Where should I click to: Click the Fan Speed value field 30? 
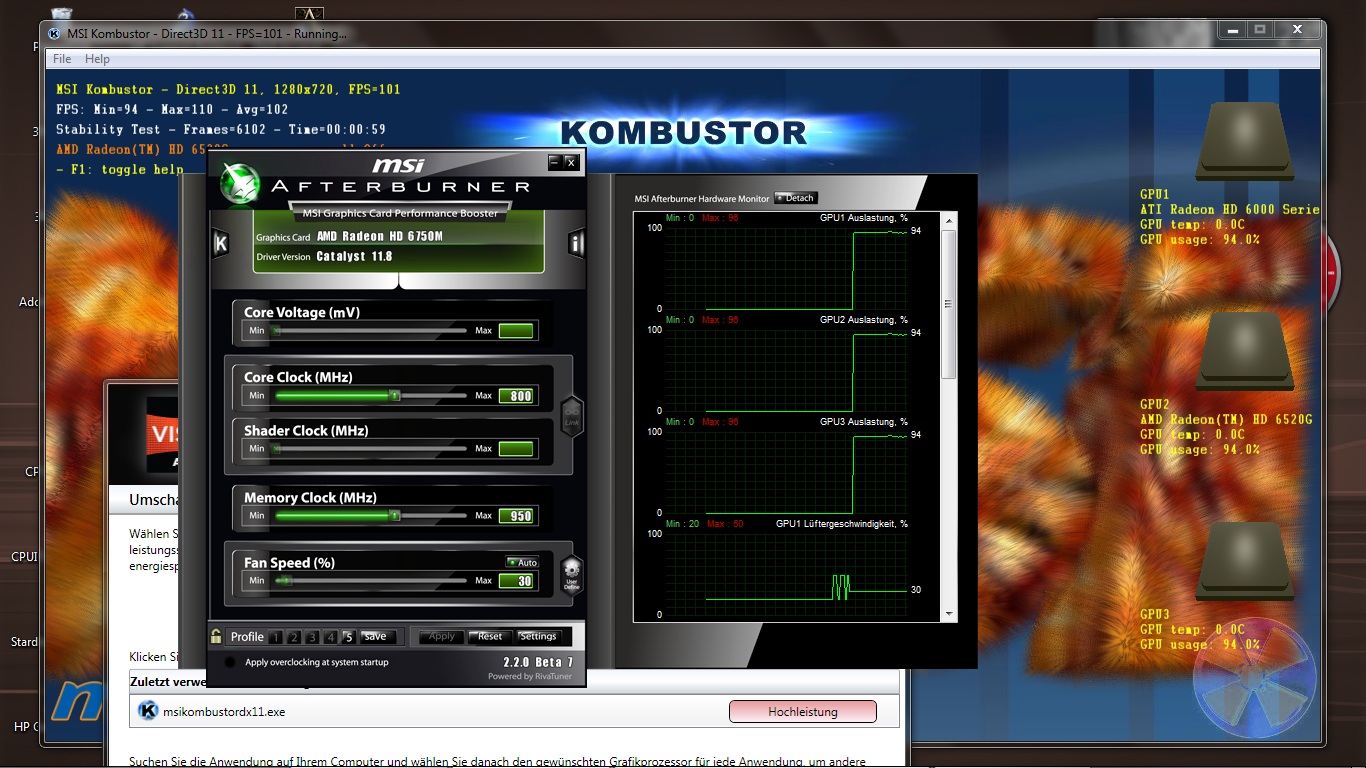pos(517,581)
